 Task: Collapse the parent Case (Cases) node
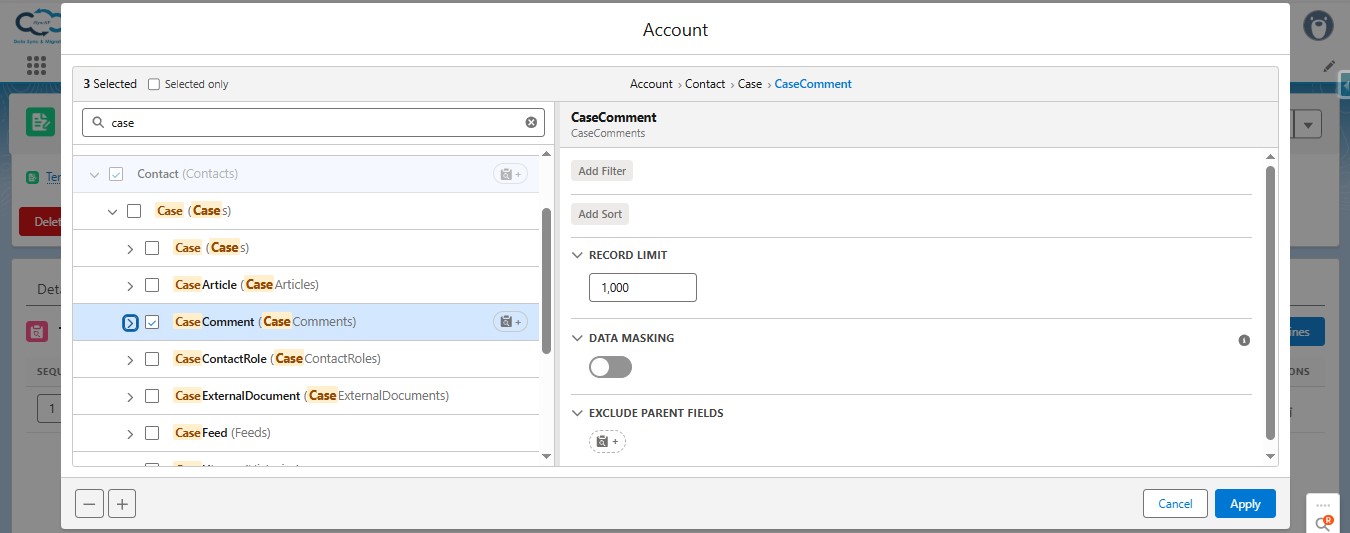click(x=112, y=211)
